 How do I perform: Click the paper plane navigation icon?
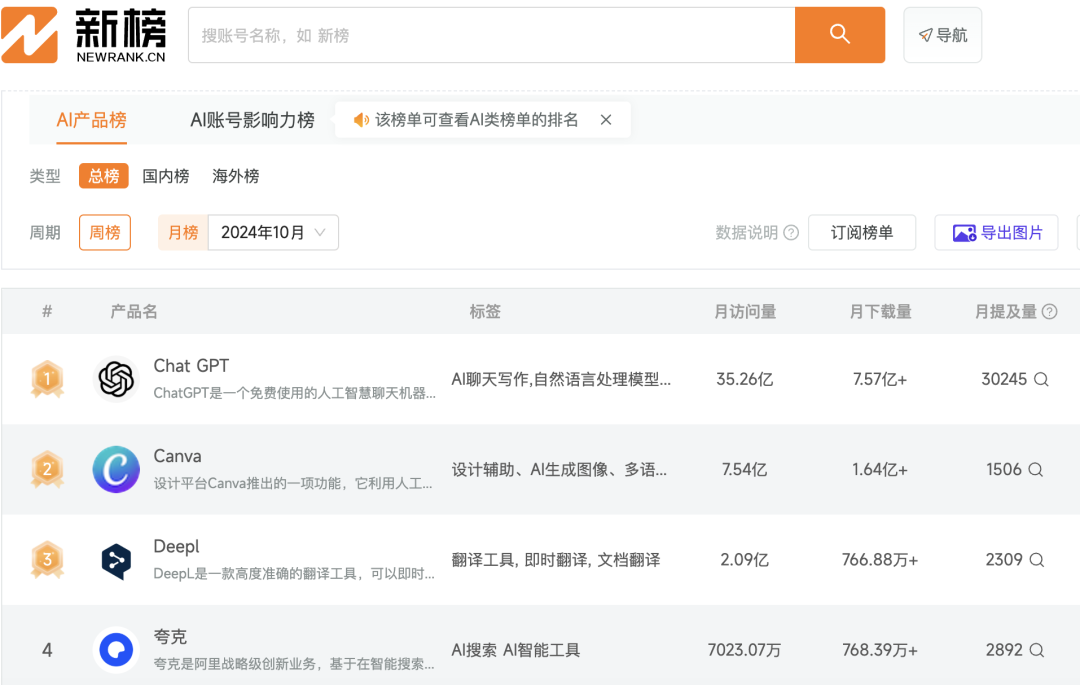click(x=926, y=35)
